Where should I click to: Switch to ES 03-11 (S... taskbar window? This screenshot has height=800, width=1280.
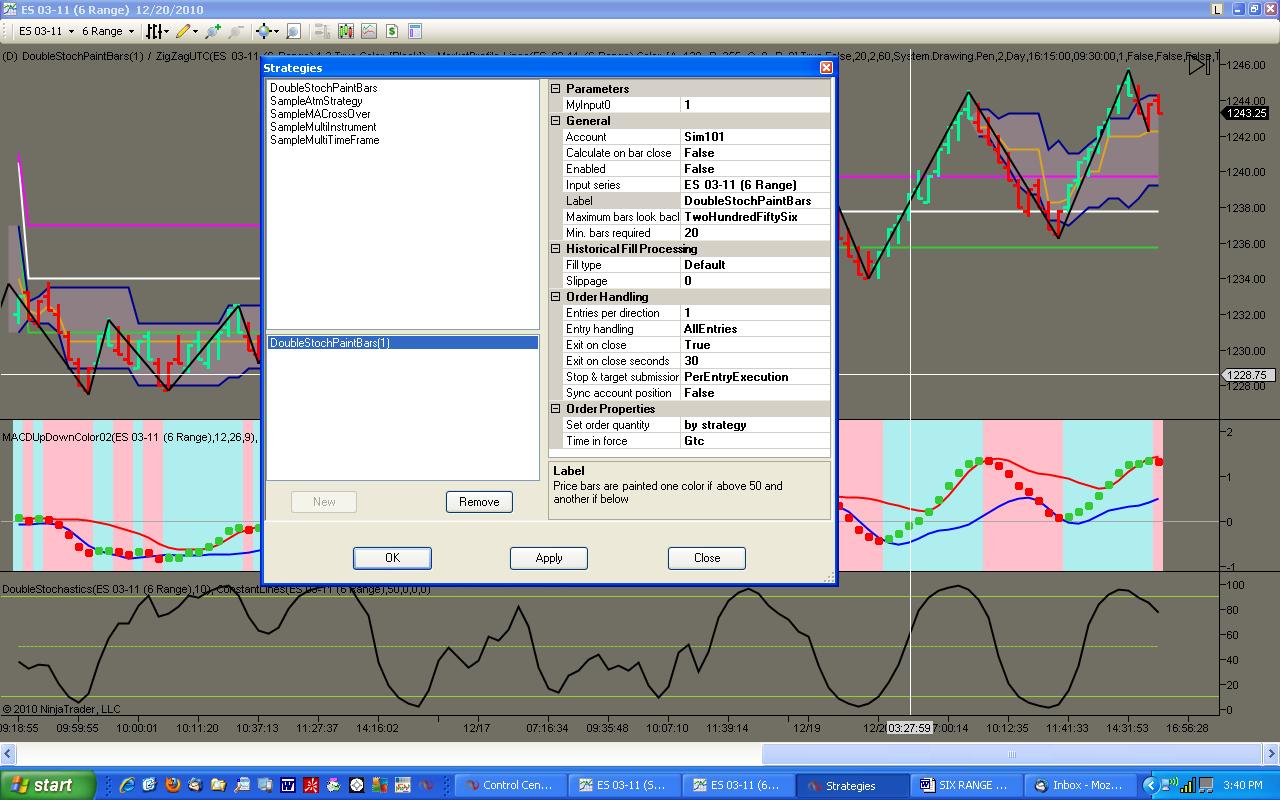(625, 786)
